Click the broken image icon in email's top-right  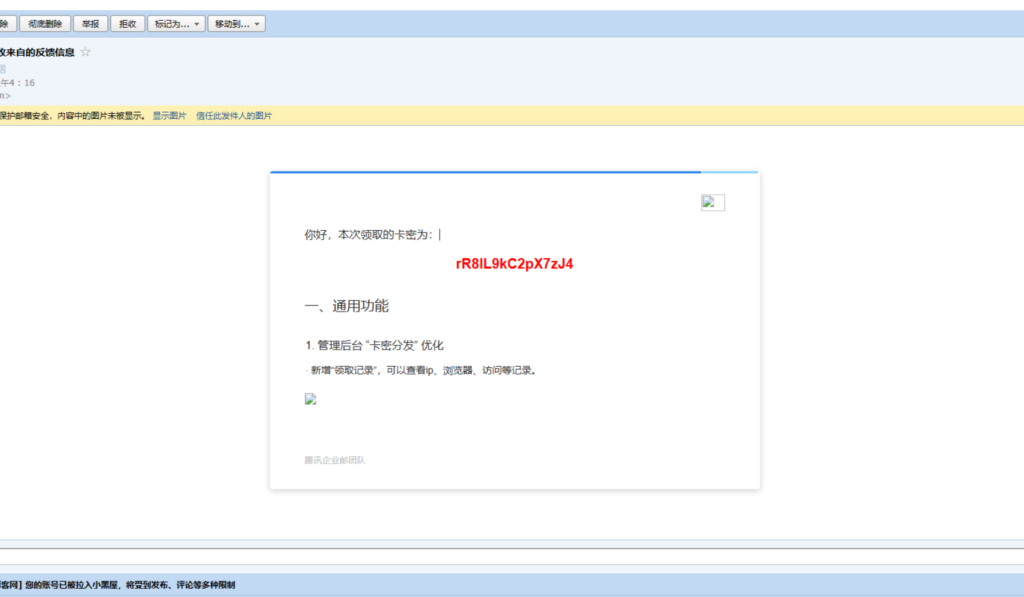tap(712, 202)
